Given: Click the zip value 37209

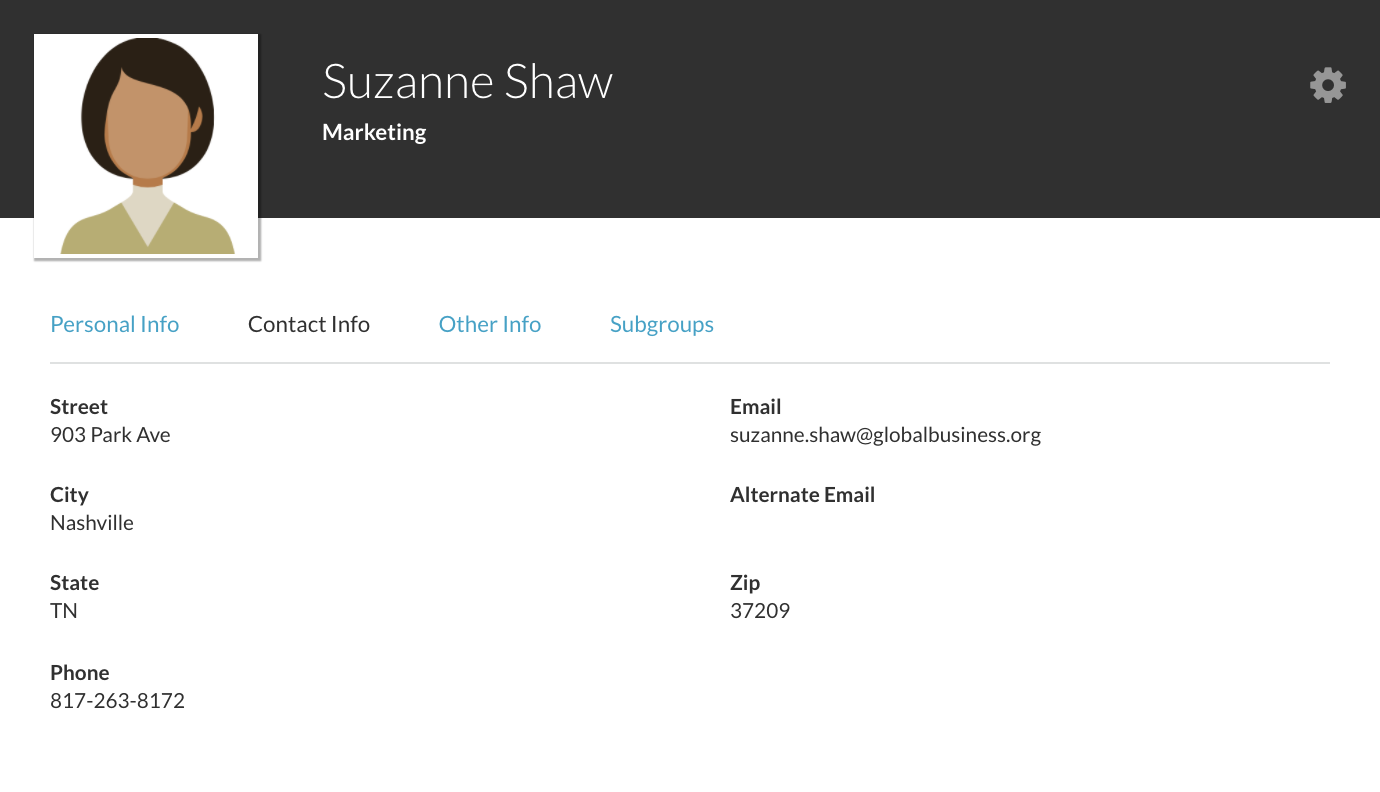Looking at the screenshot, I should coord(760,611).
